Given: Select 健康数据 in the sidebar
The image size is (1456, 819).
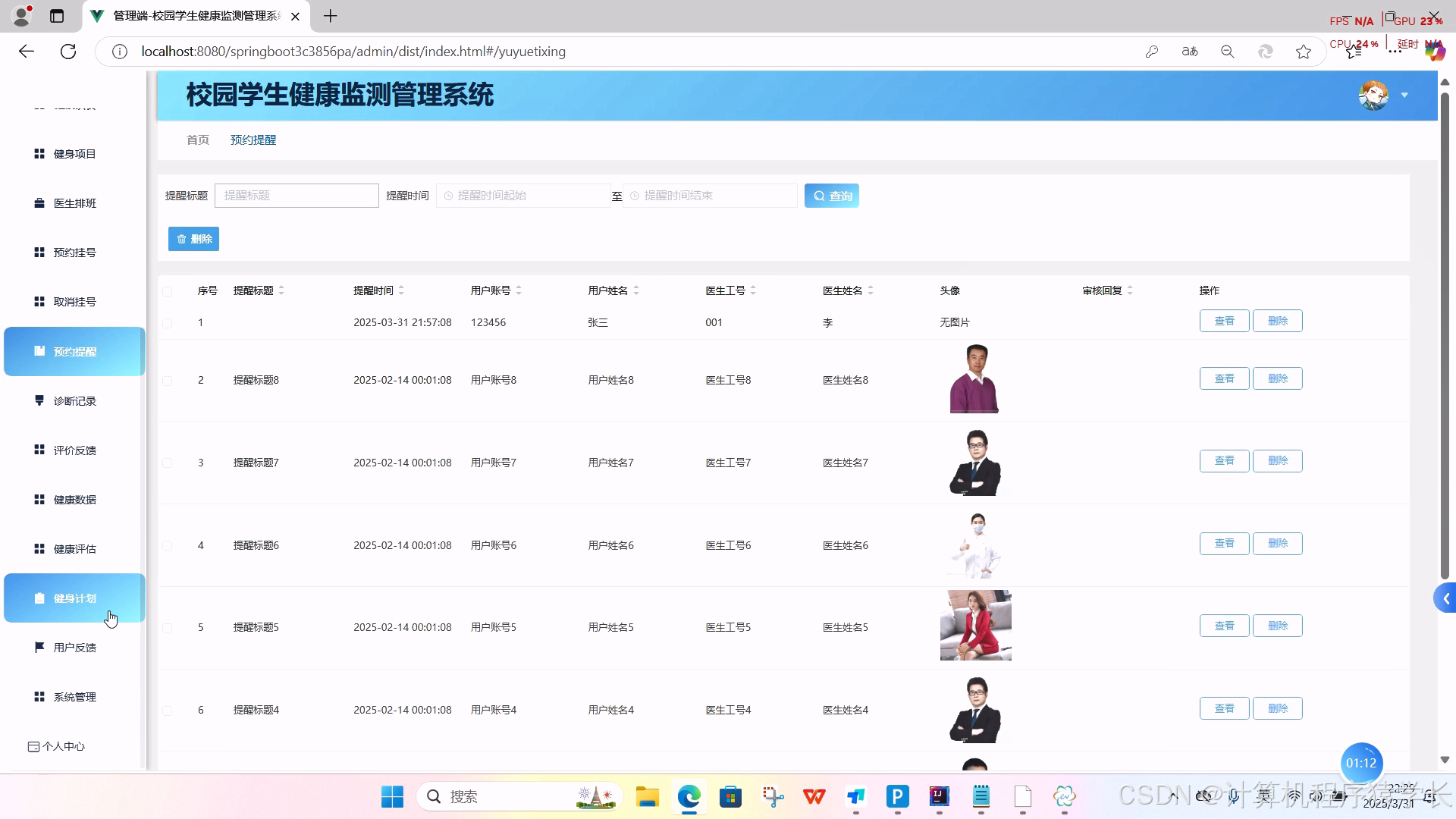Looking at the screenshot, I should (74, 499).
